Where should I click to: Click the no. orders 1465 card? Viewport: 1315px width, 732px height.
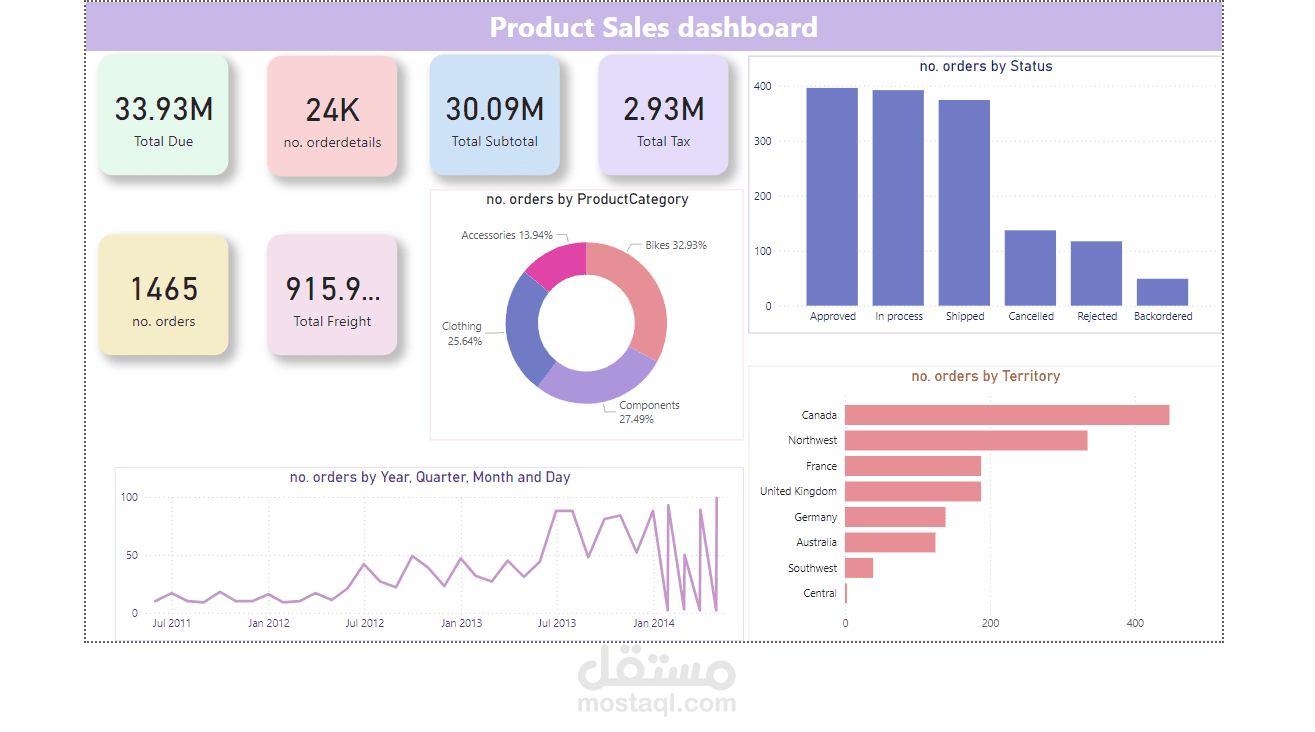[163, 295]
